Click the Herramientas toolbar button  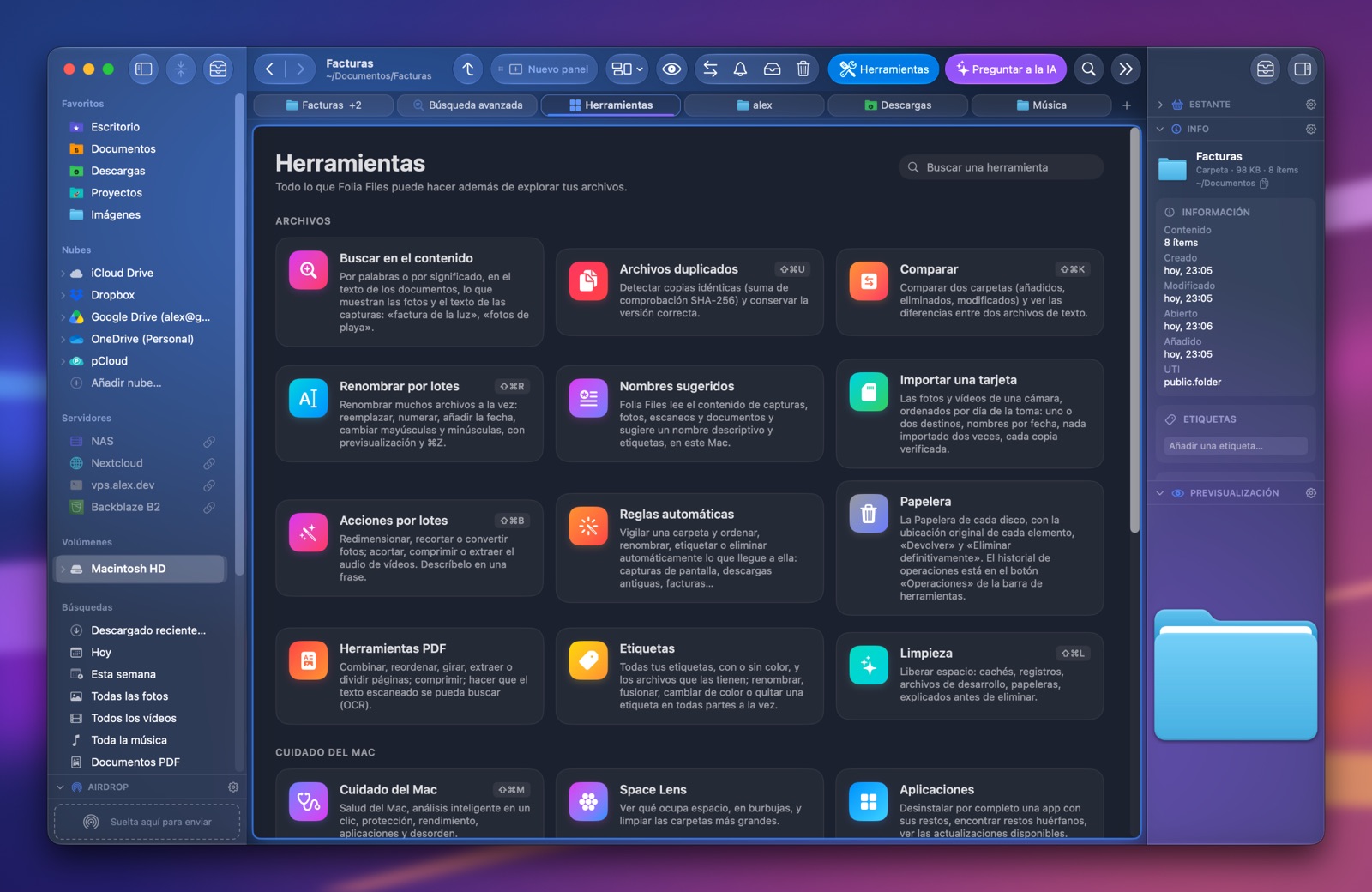[x=883, y=69]
